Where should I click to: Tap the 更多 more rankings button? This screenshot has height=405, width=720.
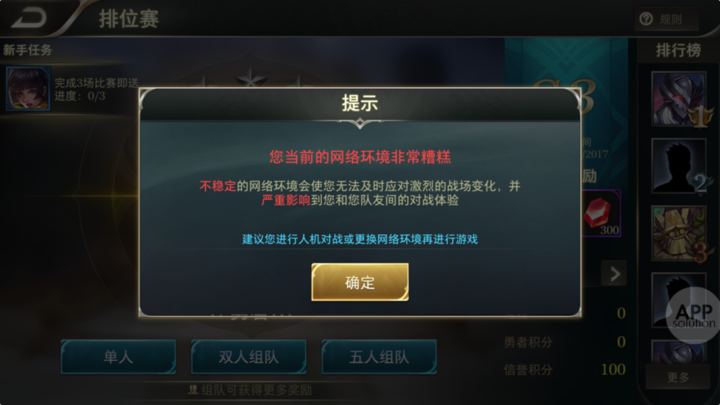pos(678,377)
